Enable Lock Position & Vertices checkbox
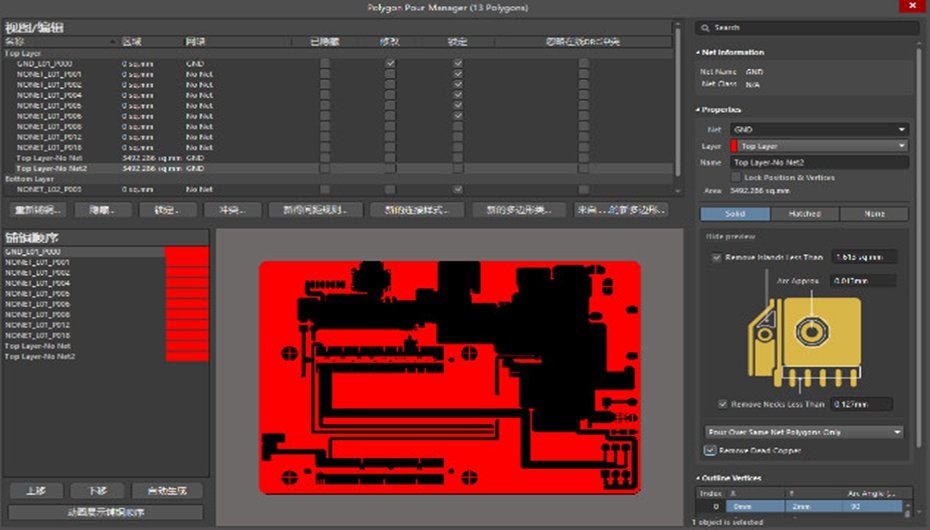The height and width of the screenshot is (530, 930). click(x=735, y=177)
